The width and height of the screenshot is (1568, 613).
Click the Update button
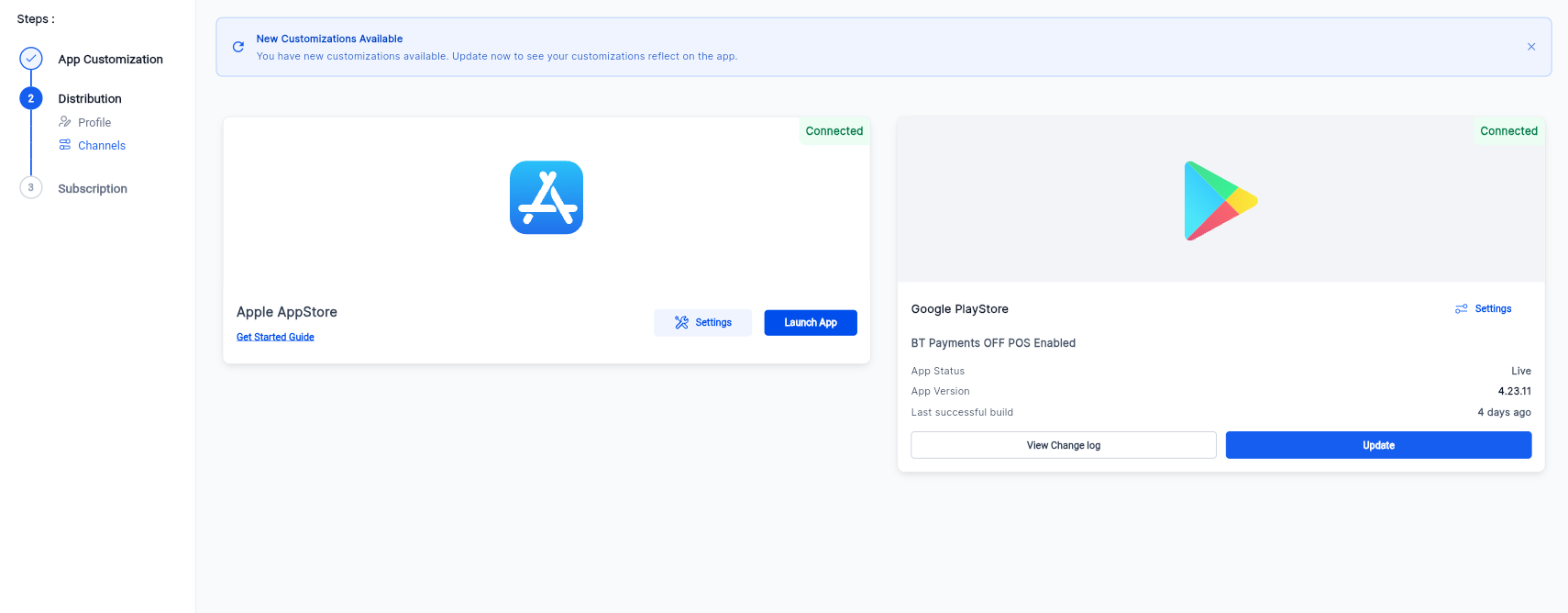point(1378,445)
